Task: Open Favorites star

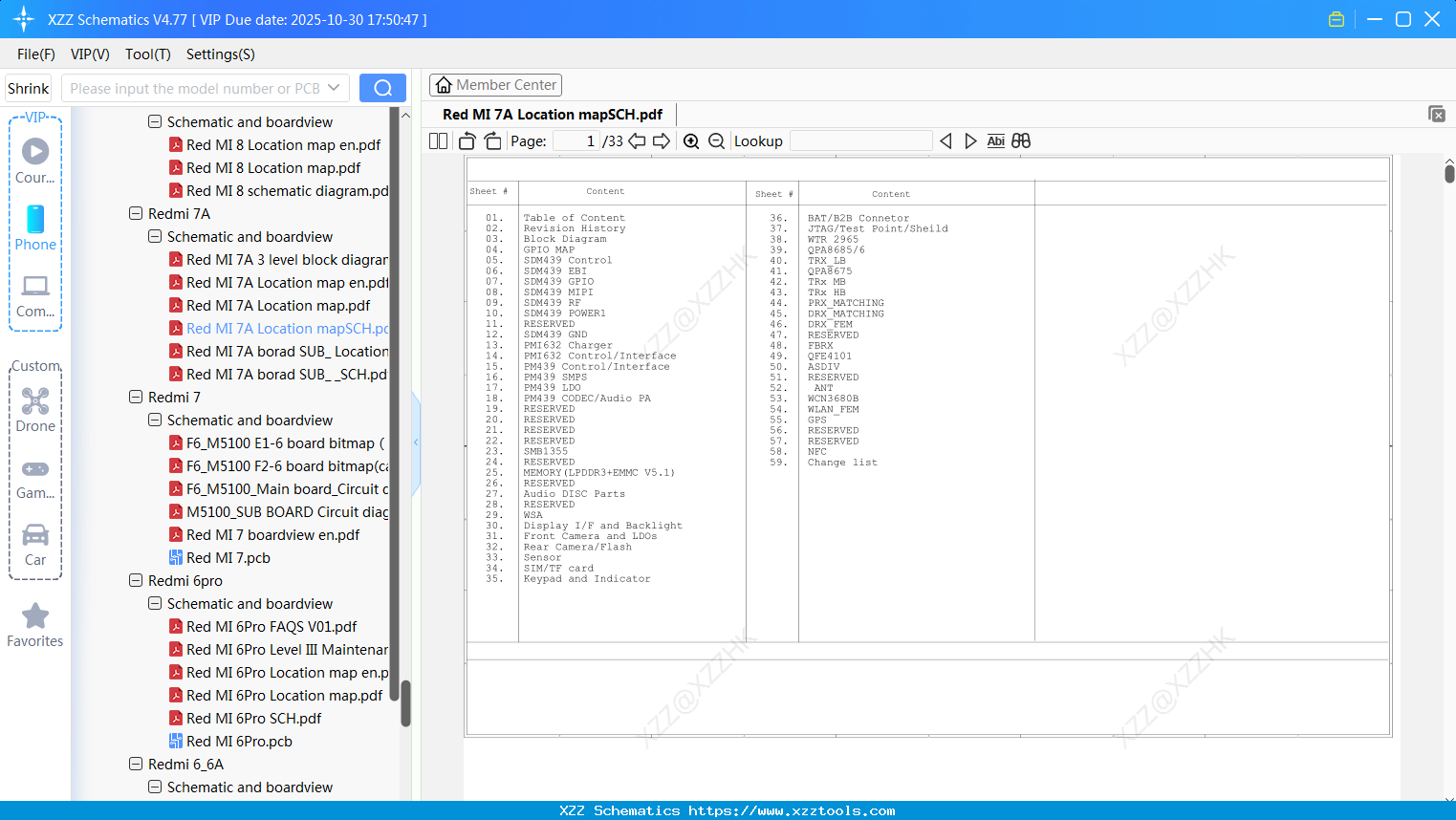Action: coord(35,625)
